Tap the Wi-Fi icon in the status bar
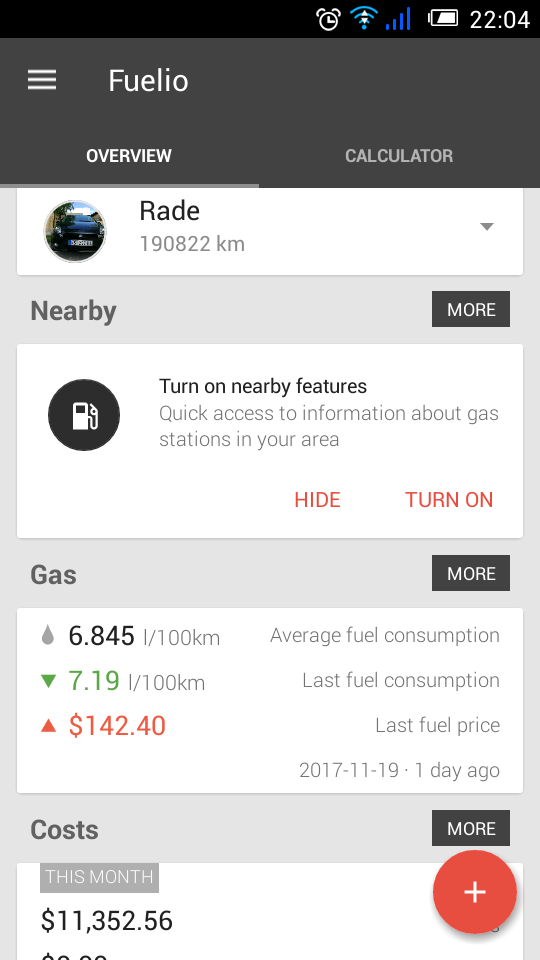 coord(364,19)
